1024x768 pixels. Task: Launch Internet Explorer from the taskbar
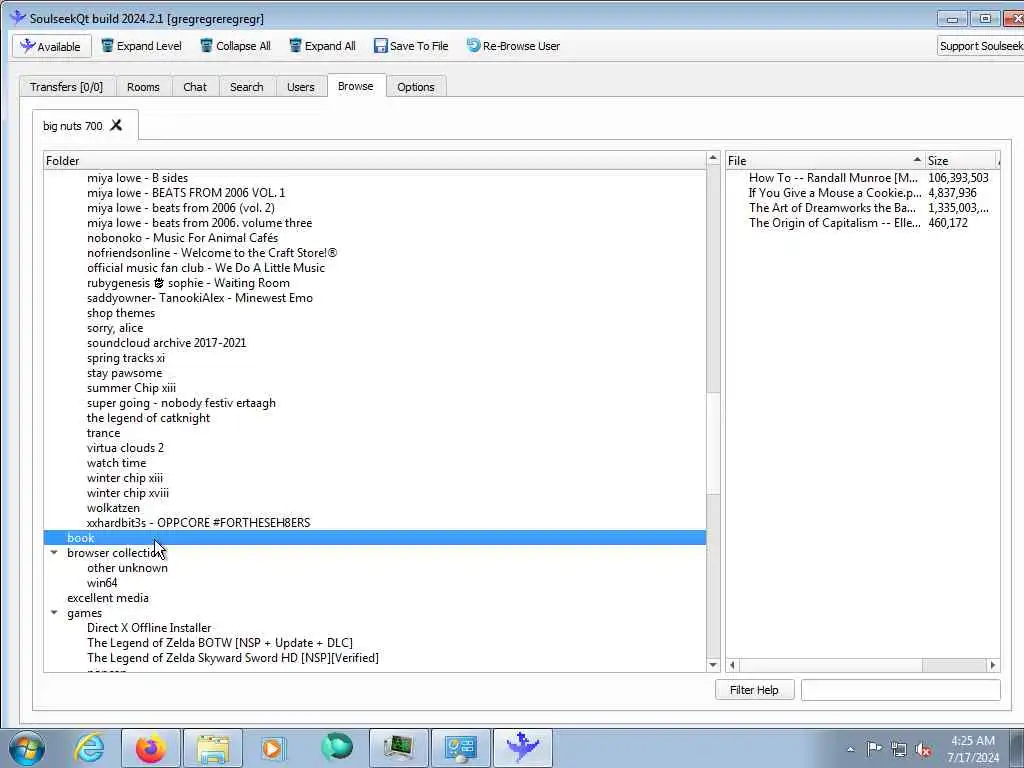[x=89, y=748]
